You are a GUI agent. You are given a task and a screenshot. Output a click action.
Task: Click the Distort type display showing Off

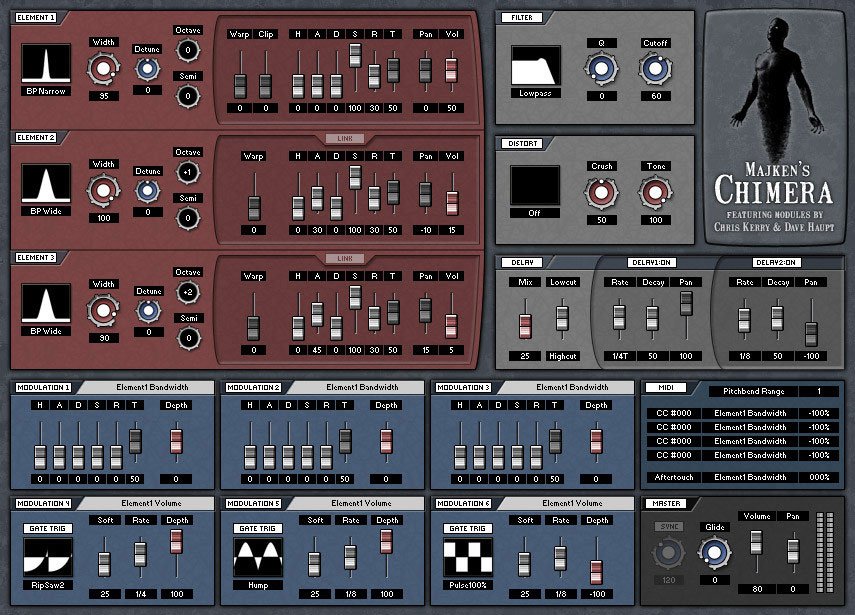[535, 186]
